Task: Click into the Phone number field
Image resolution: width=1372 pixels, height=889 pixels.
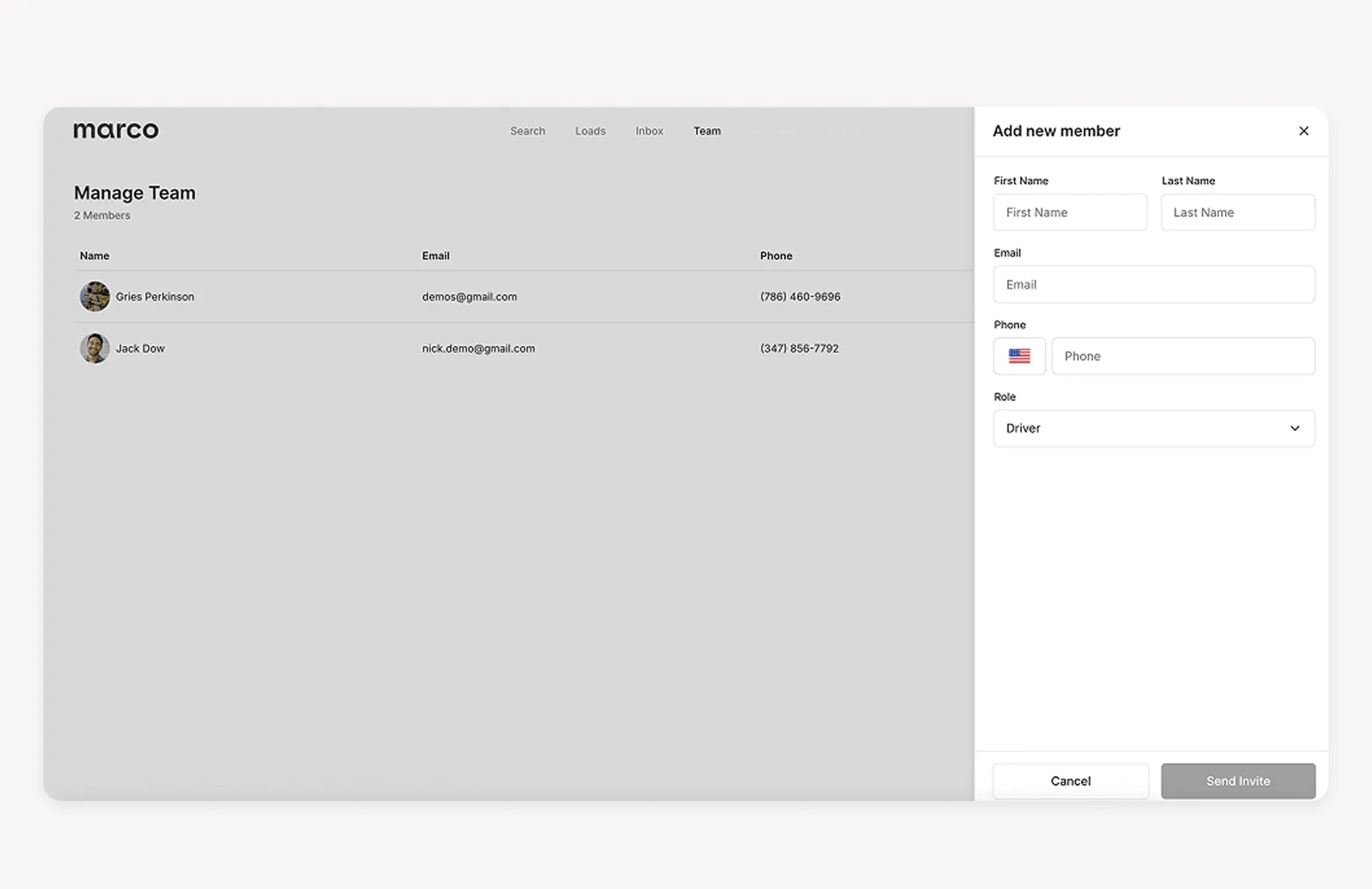Action: 1183,356
